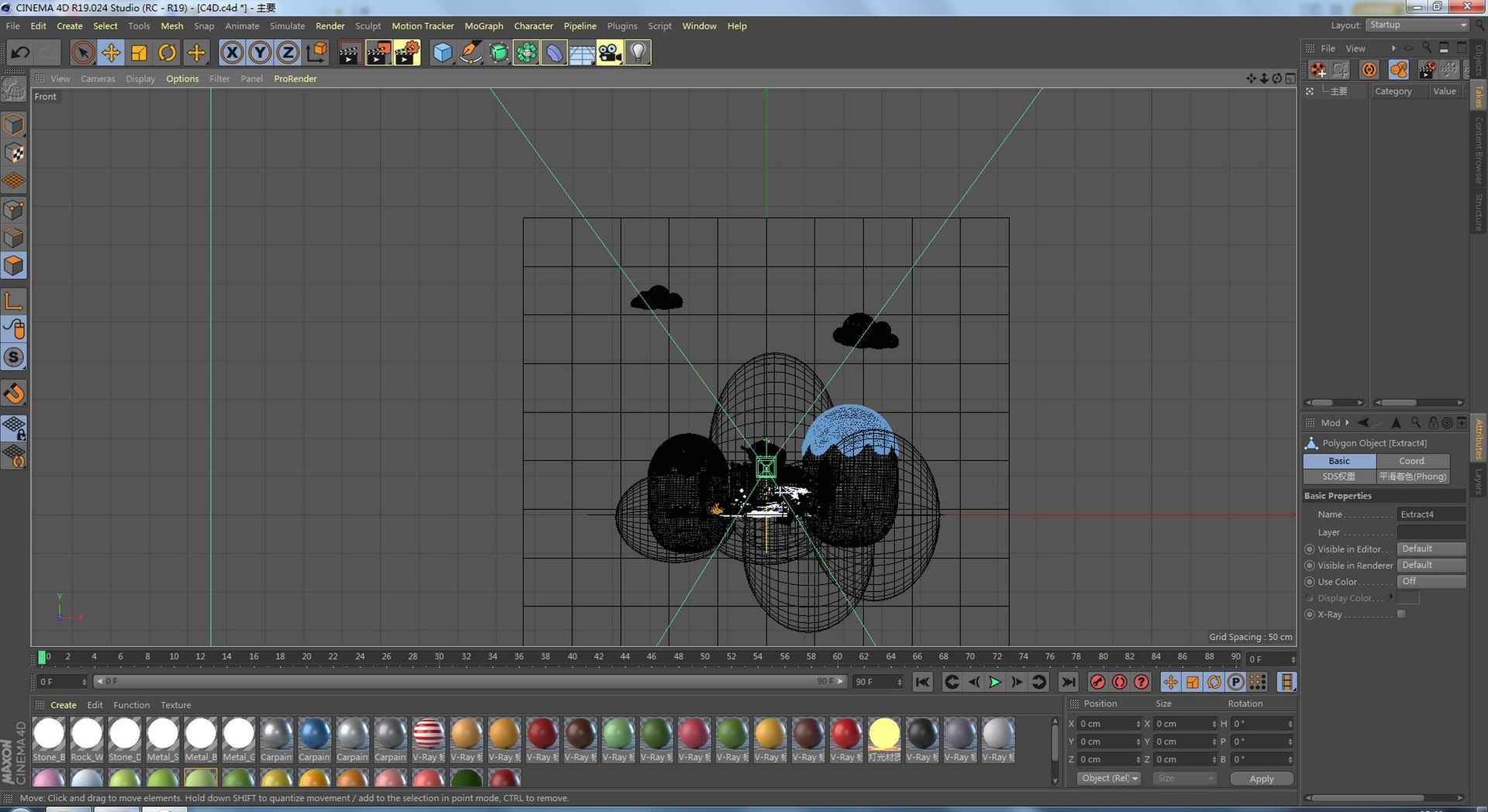Select the yellow 灯光材质 material
Viewport: 1488px width, 812px height.
coord(884,739)
